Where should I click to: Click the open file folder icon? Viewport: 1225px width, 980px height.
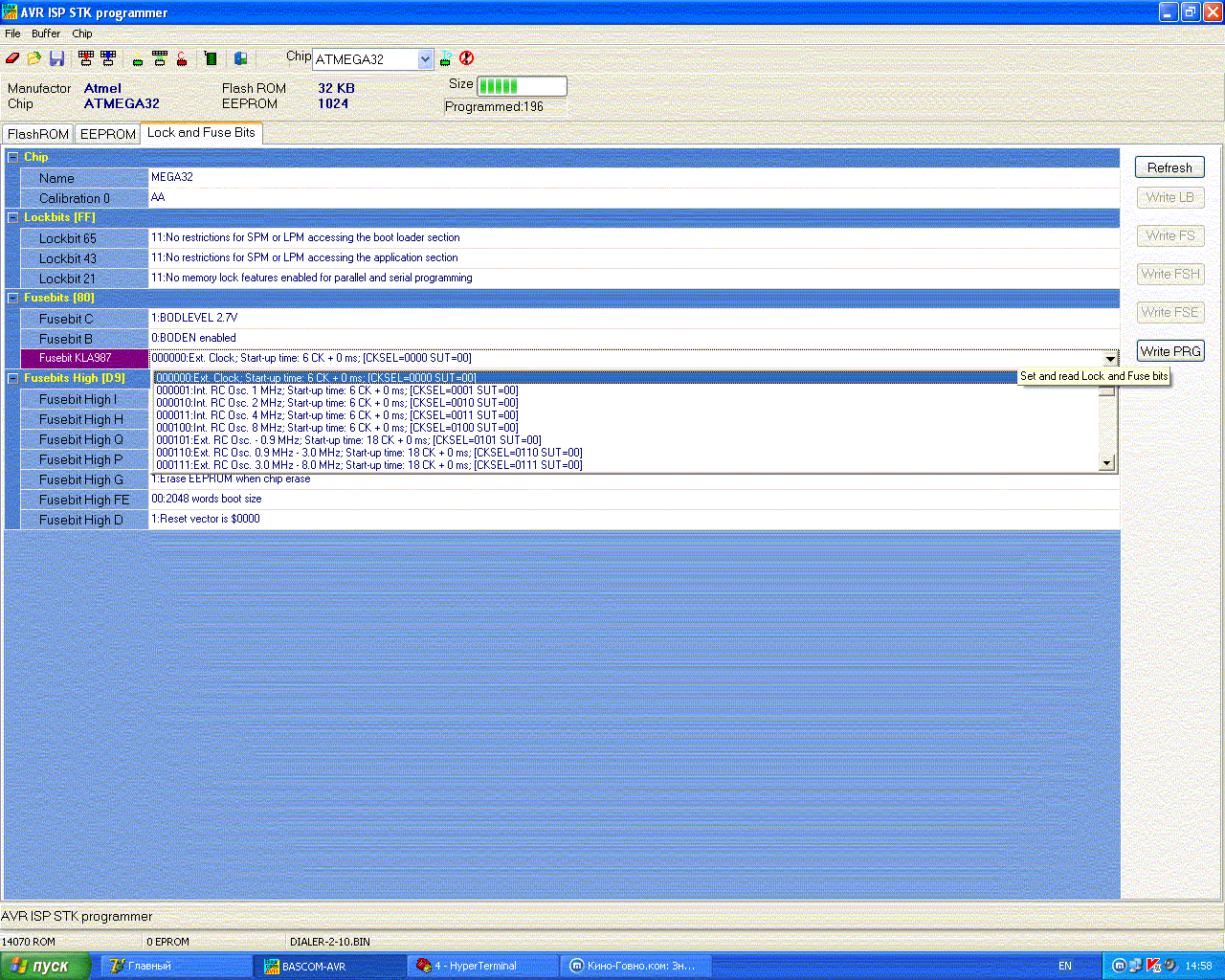[x=34, y=58]
